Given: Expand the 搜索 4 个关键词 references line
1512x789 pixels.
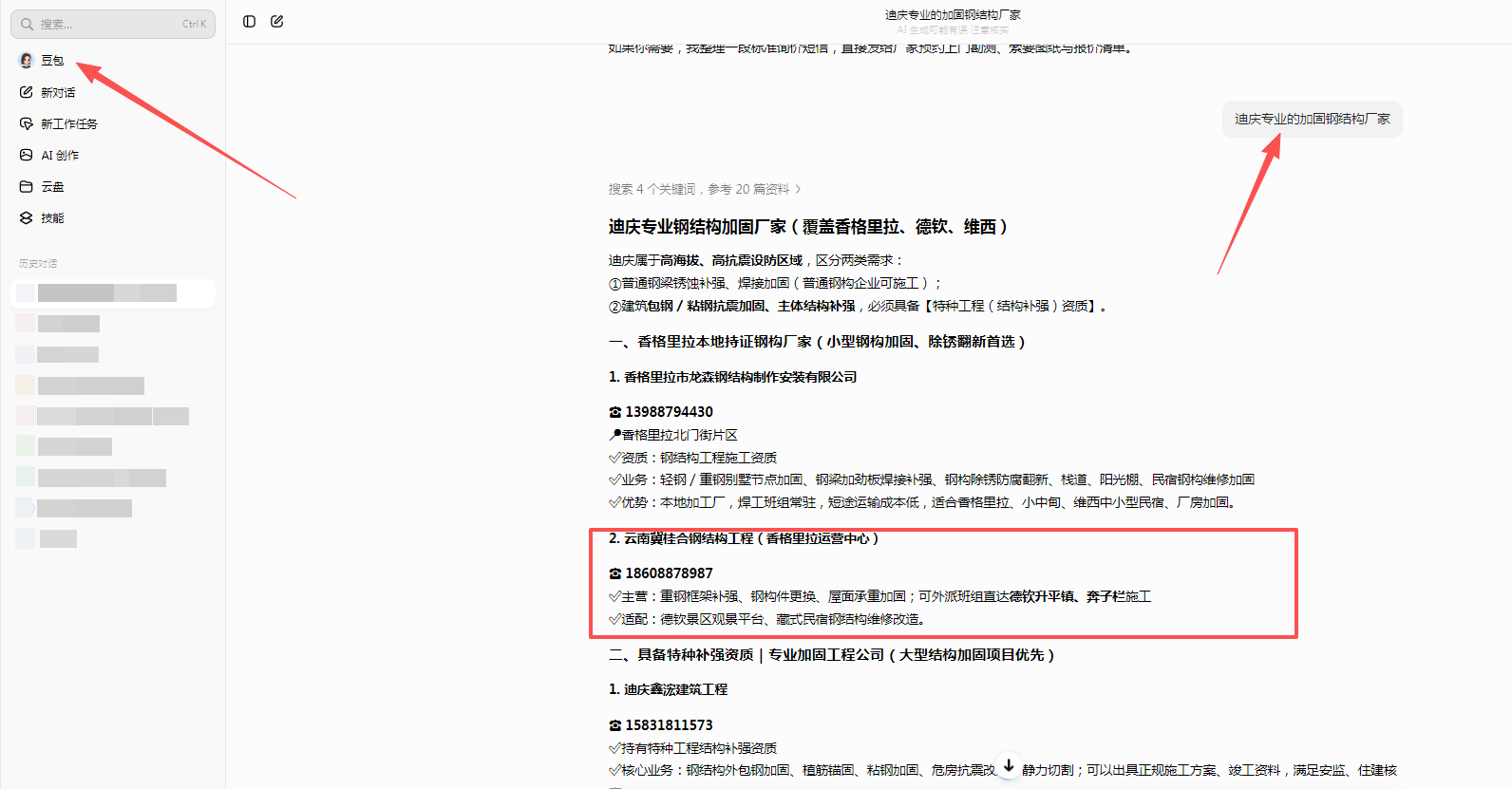Looking at the screenshot, I should click(705, 189).
